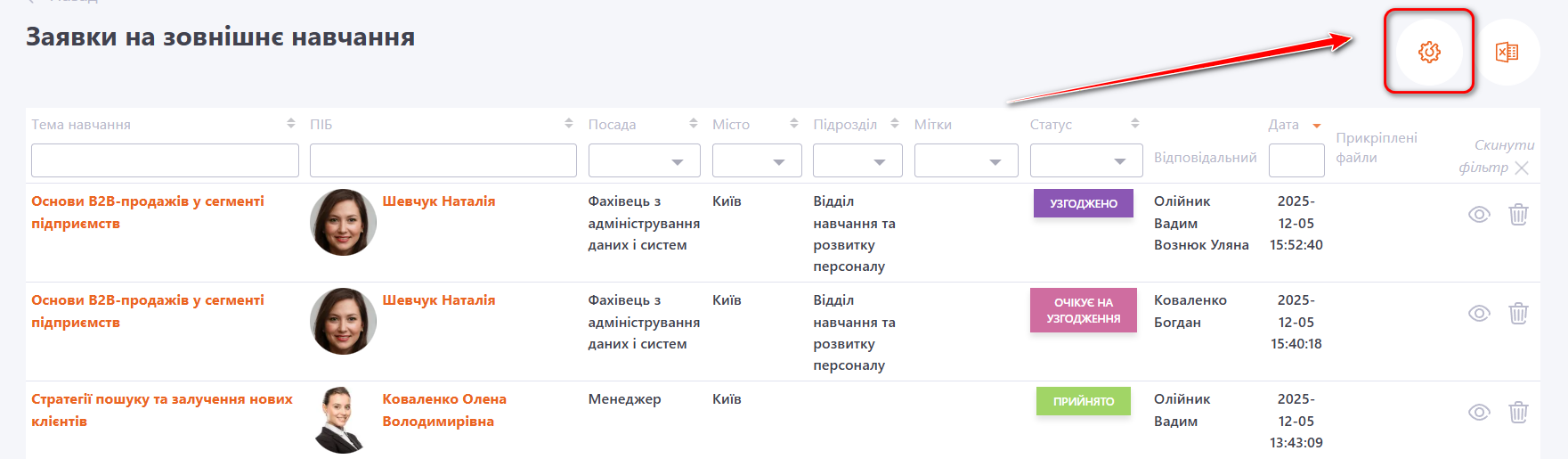This screenshot has width=1568, height=459.
Task: View second request via eye icon
Action: (1479, 313)
